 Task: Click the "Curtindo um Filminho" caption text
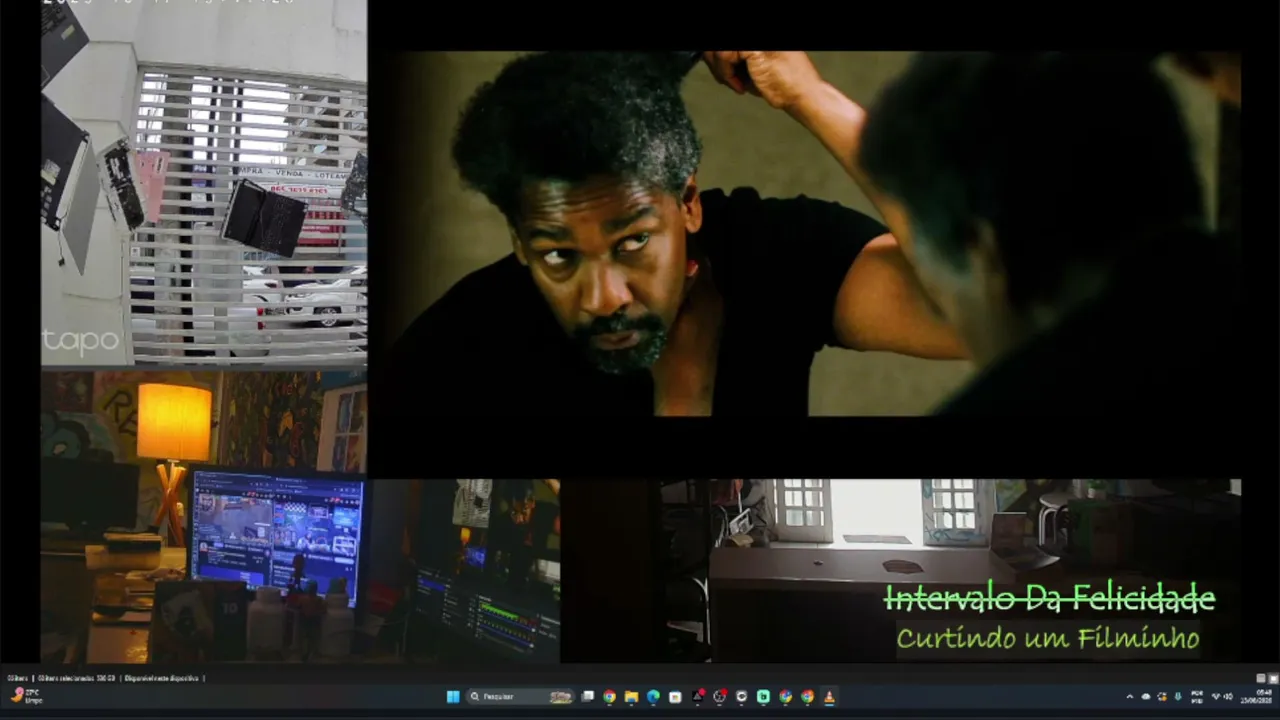point(1047,638)
